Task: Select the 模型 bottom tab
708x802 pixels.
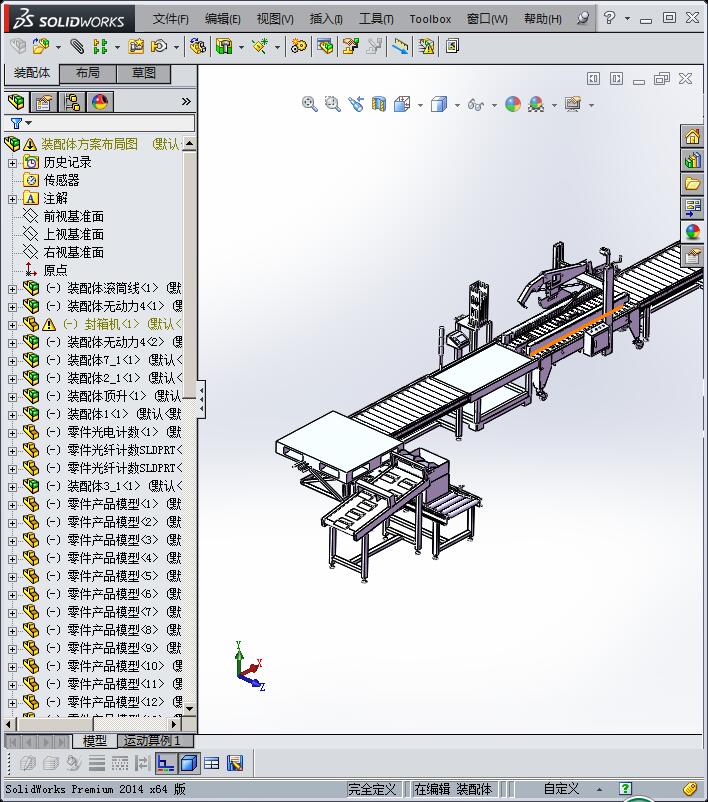Action: pos(95,740)
